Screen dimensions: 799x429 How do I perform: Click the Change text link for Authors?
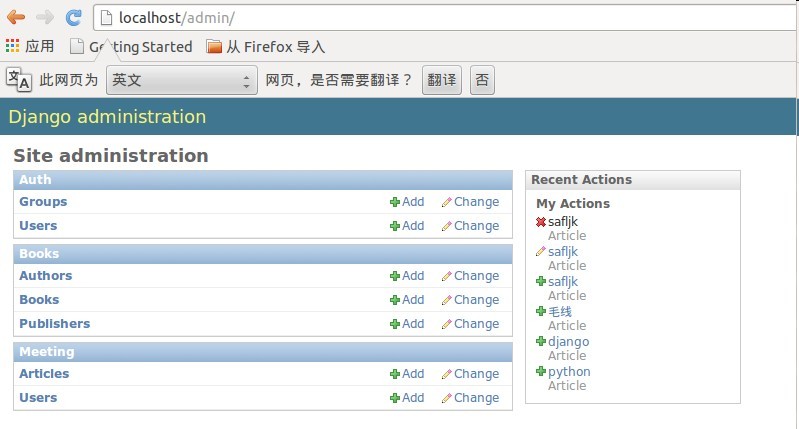point(476,276)
